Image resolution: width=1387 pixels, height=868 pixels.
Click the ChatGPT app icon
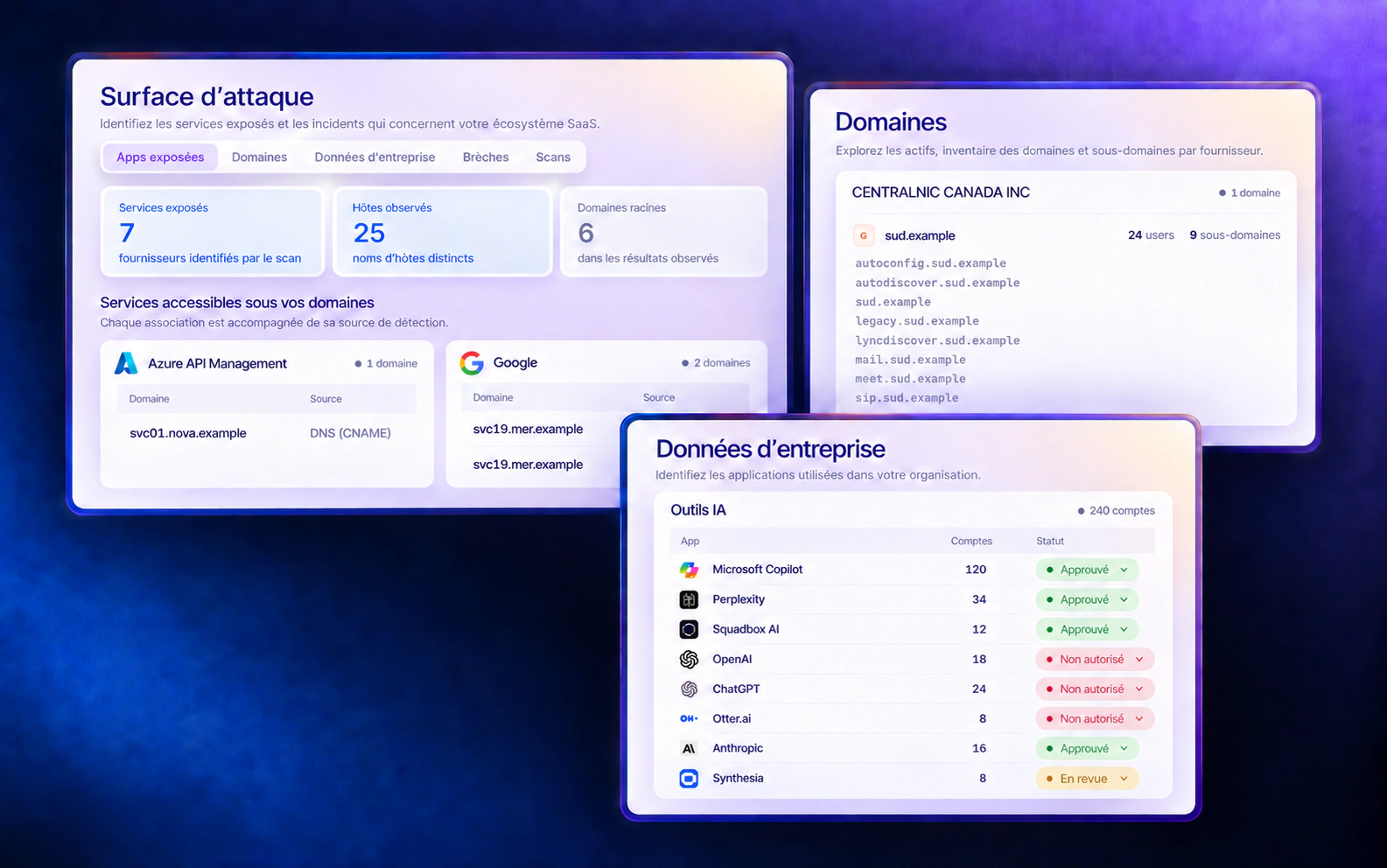pyautogui.click(x=689, y=689)
